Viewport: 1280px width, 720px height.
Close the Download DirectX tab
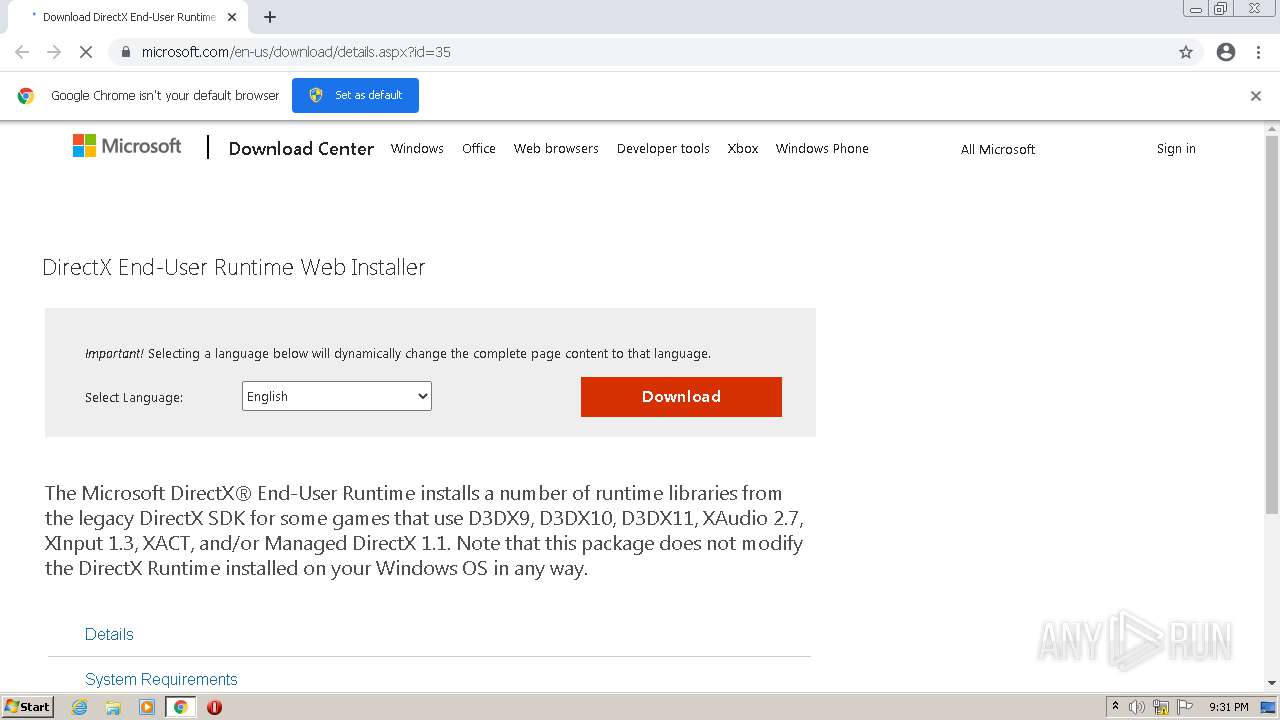[x=232, y=17]
